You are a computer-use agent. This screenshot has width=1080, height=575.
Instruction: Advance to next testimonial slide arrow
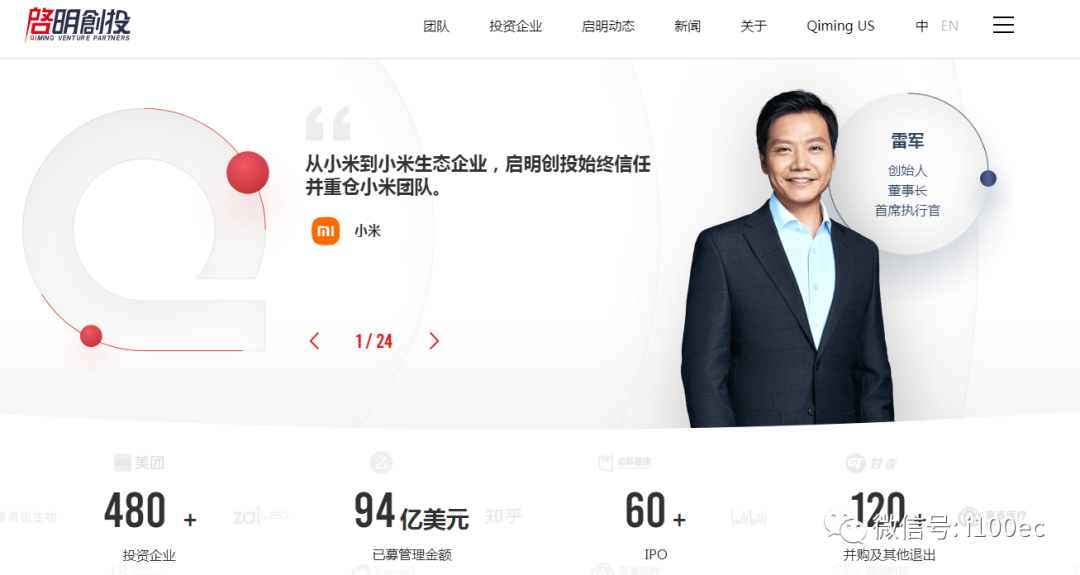434,341
